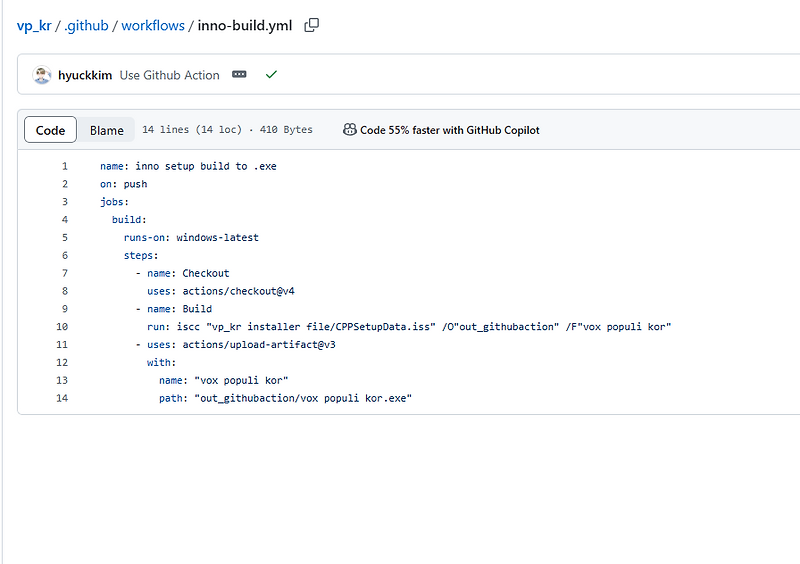Open 'Code 55% faster with GitHub Copilot' link

click(449, 130)
